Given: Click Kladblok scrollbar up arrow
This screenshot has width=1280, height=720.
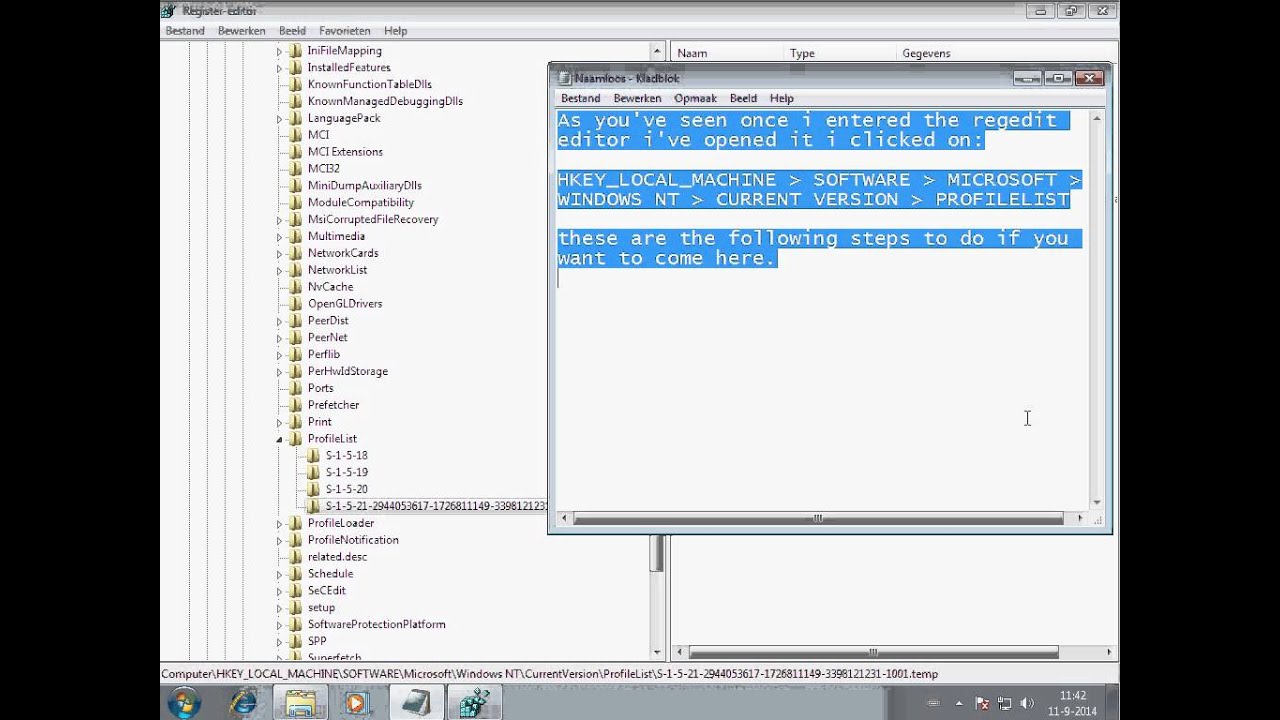Looking at the screenshot, I should (x=1096, y=118).
